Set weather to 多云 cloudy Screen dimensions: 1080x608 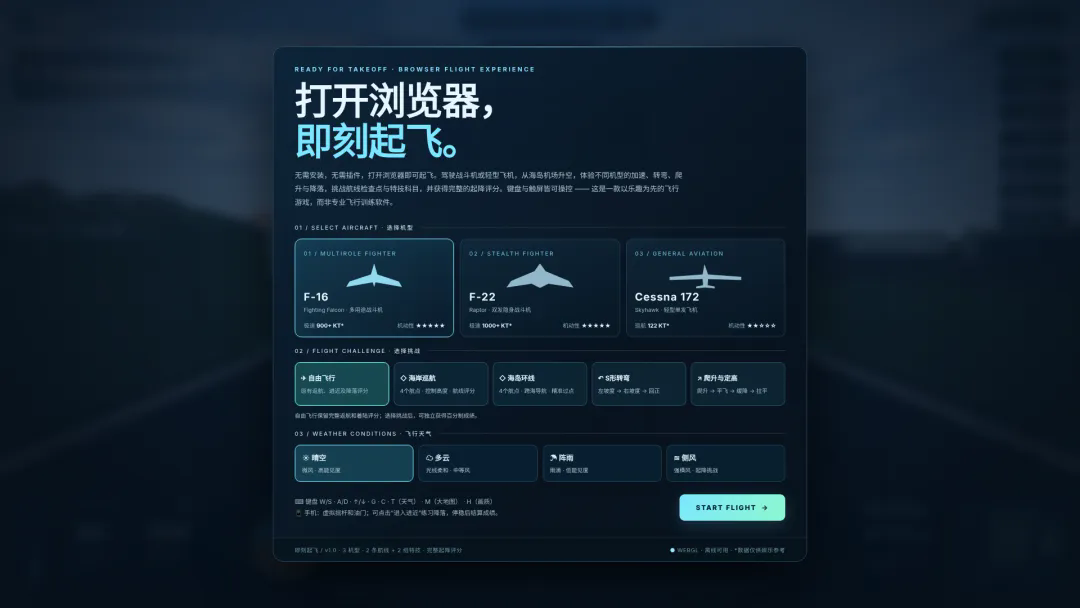(478, 463)
